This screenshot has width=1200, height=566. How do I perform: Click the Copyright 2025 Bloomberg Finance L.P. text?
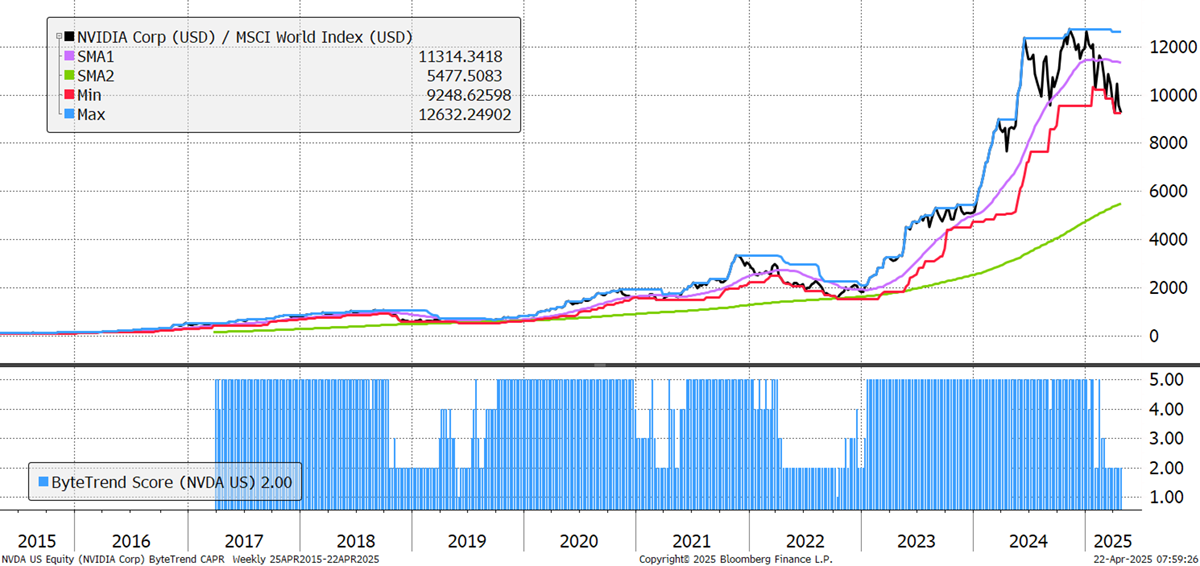[x=735, y=559]
